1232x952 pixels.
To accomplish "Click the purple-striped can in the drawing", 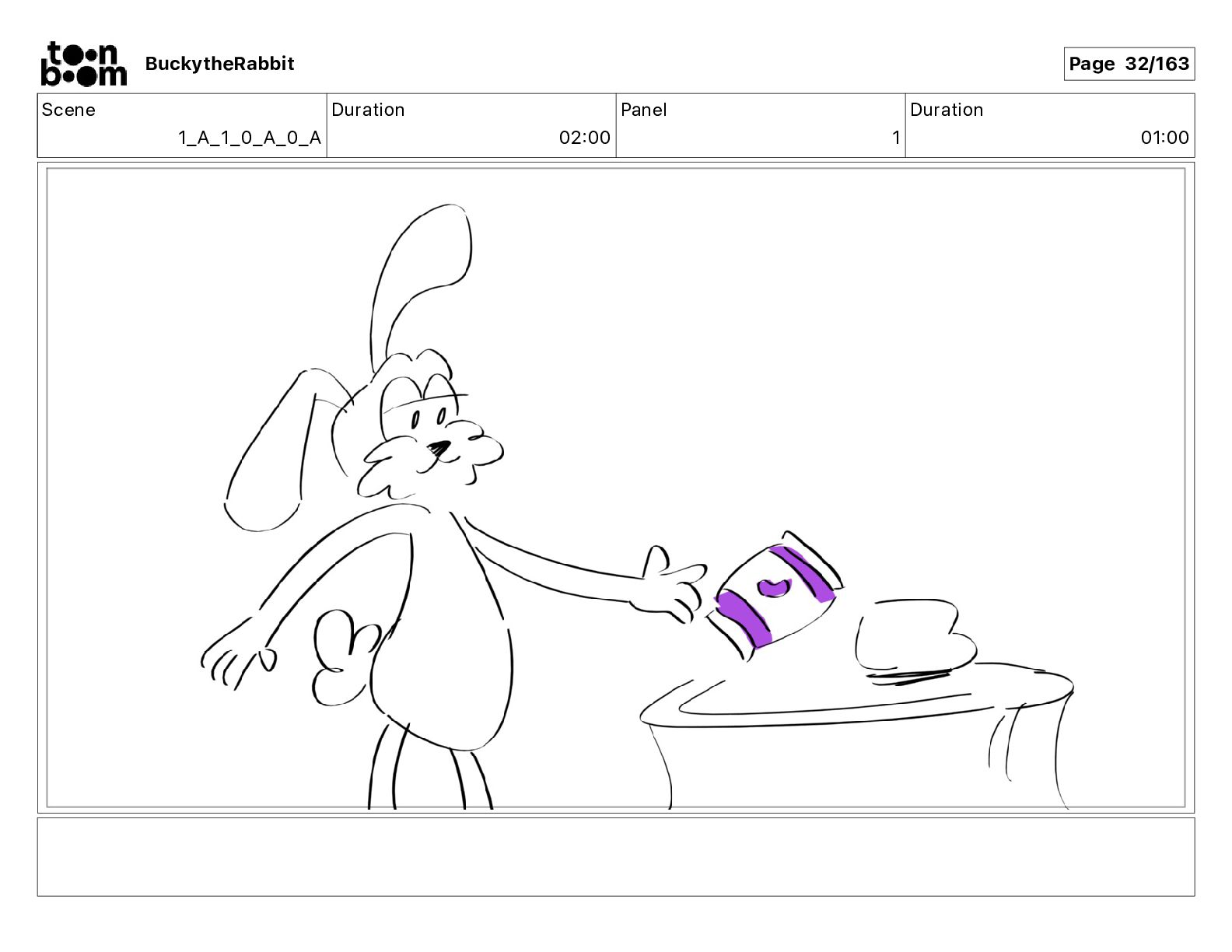I will tap(774, 595).
